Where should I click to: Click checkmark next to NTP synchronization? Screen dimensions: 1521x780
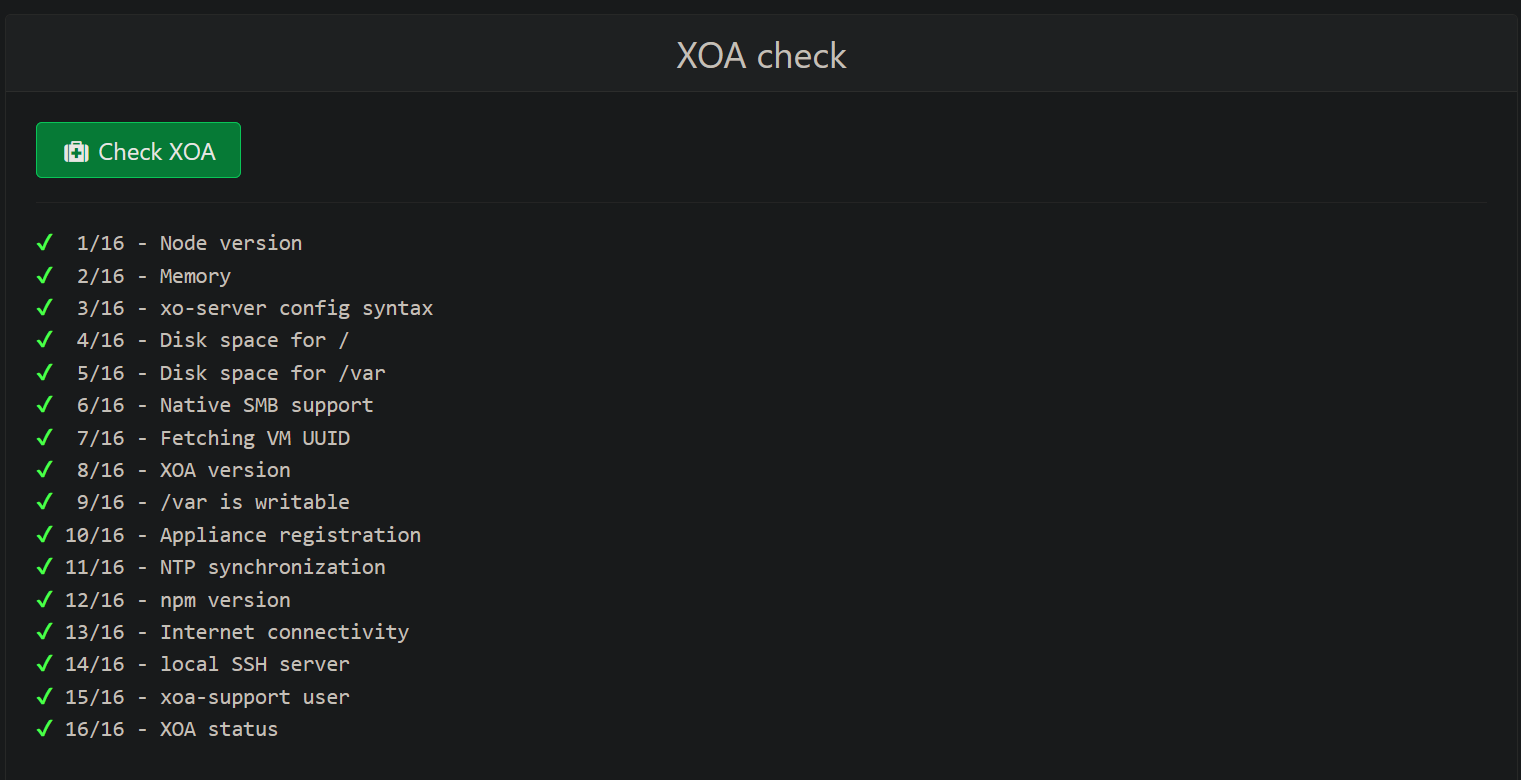coord(44,567)
